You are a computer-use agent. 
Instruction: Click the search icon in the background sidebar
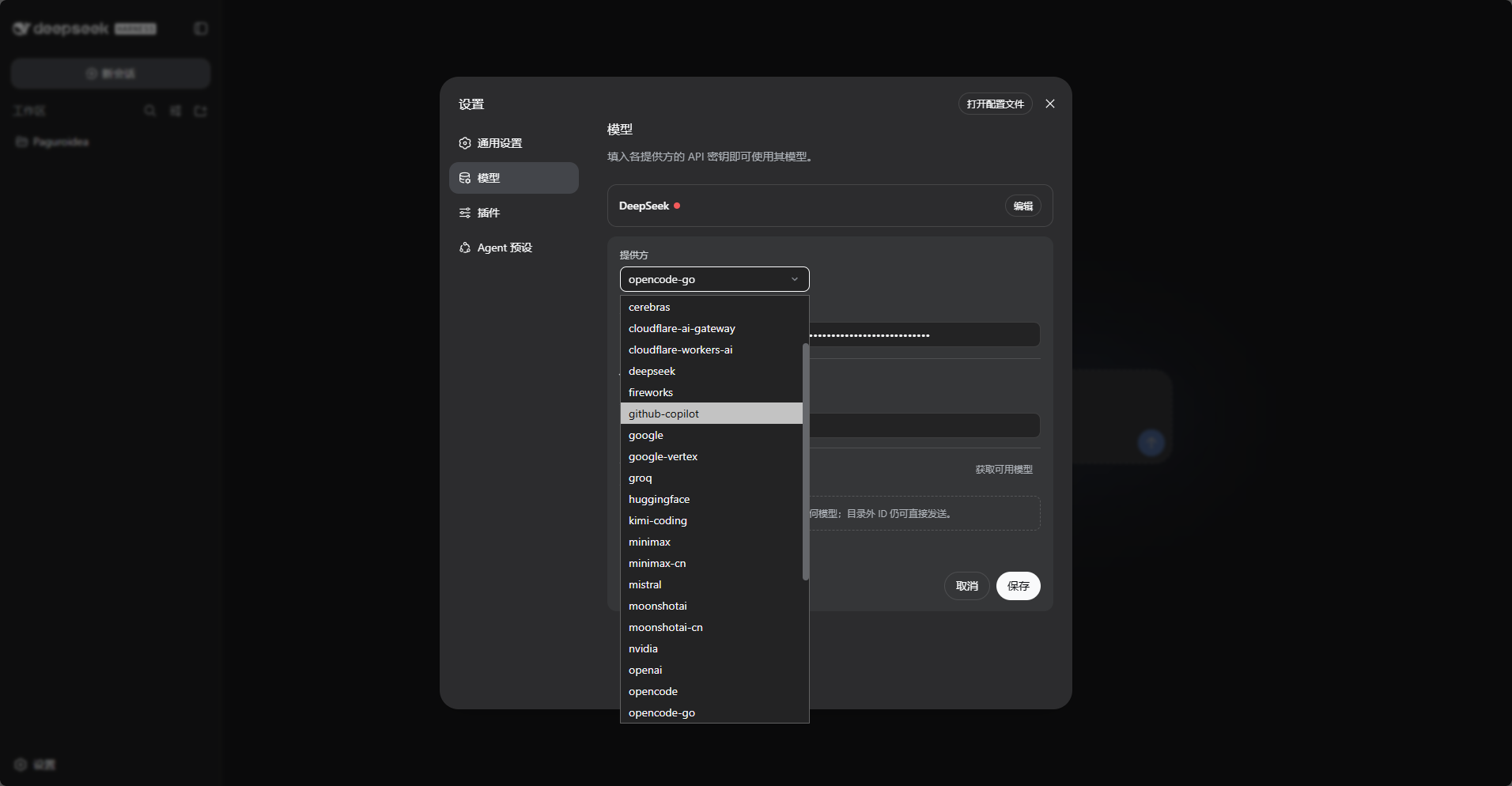click(x=149, y=111)
